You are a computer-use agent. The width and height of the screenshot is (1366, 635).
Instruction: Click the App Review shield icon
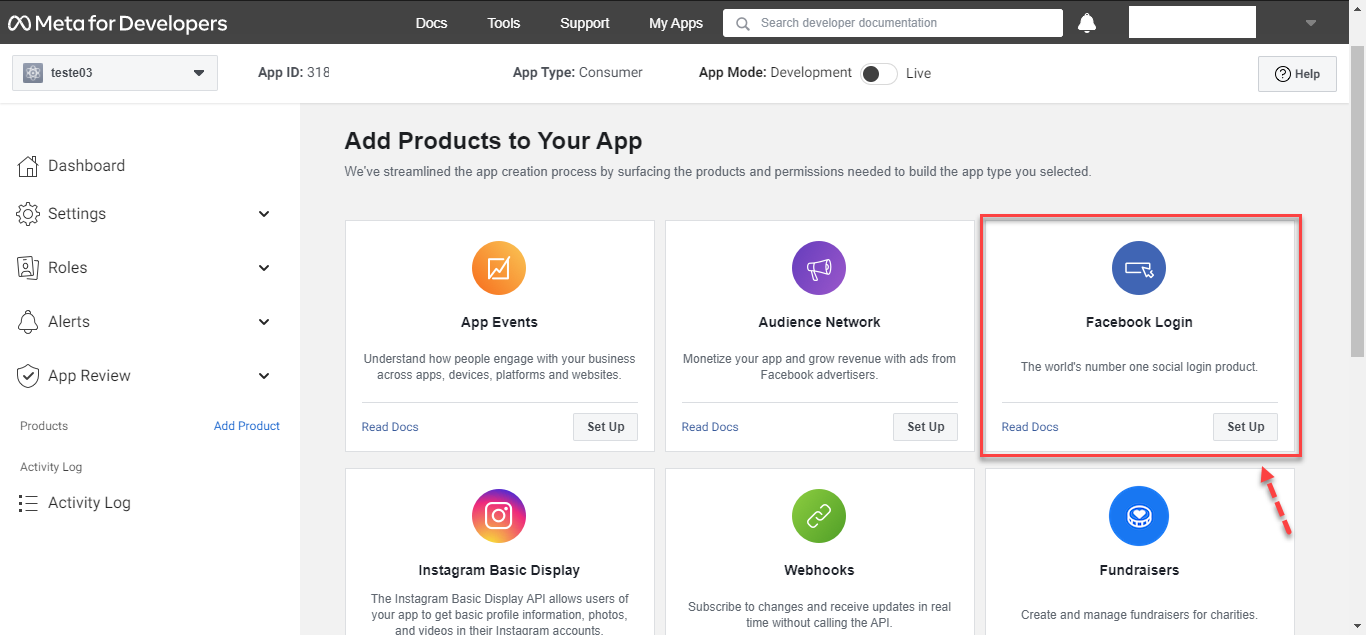28,376
